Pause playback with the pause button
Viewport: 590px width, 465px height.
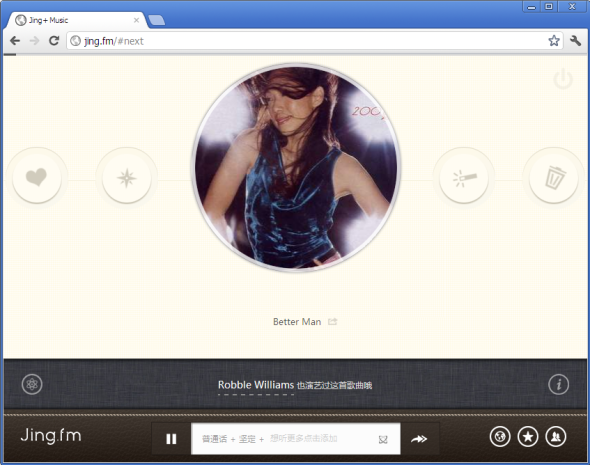pos(171,439)
